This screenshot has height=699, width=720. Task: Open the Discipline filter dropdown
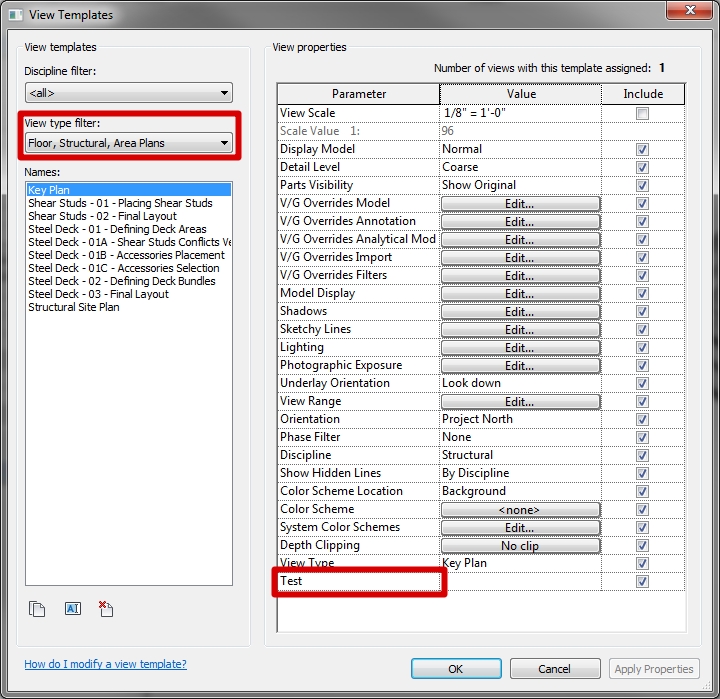coord(129,93)
